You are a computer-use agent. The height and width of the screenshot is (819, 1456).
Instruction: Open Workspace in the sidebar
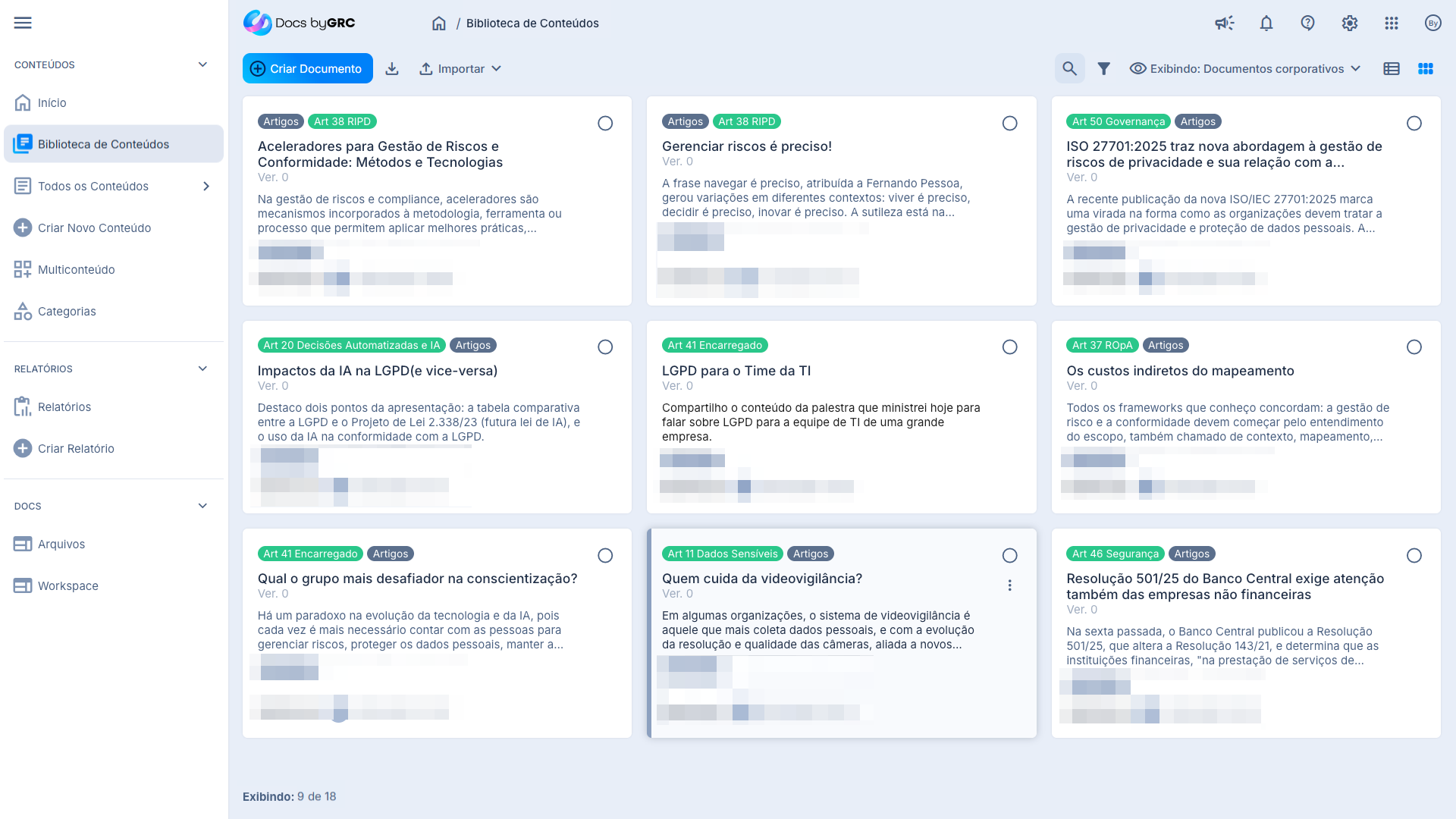tap(67, 586)
